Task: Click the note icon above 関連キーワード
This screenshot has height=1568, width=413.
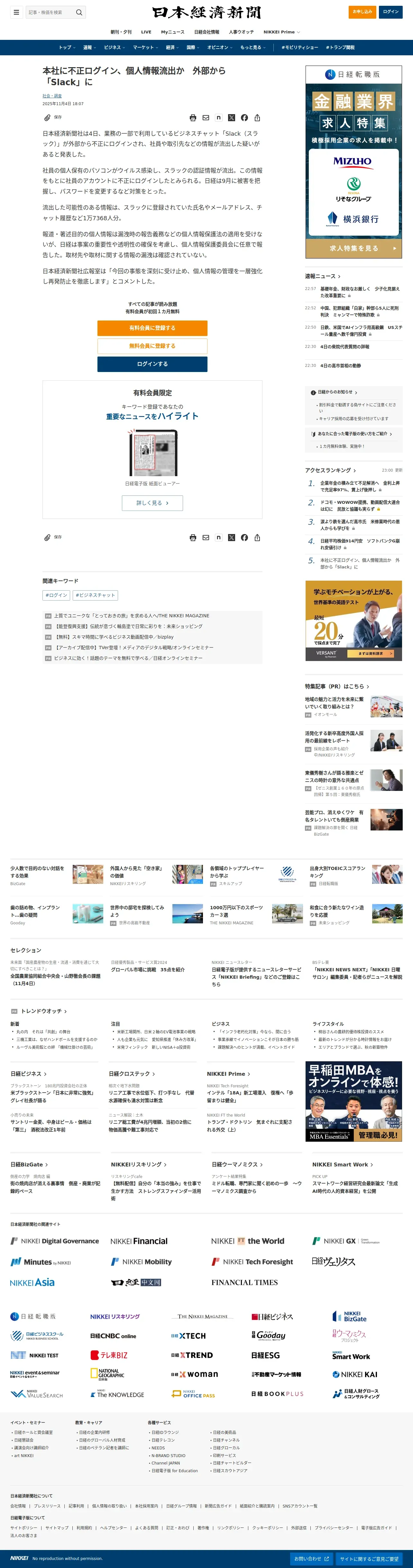Action: tap(219, 538)
